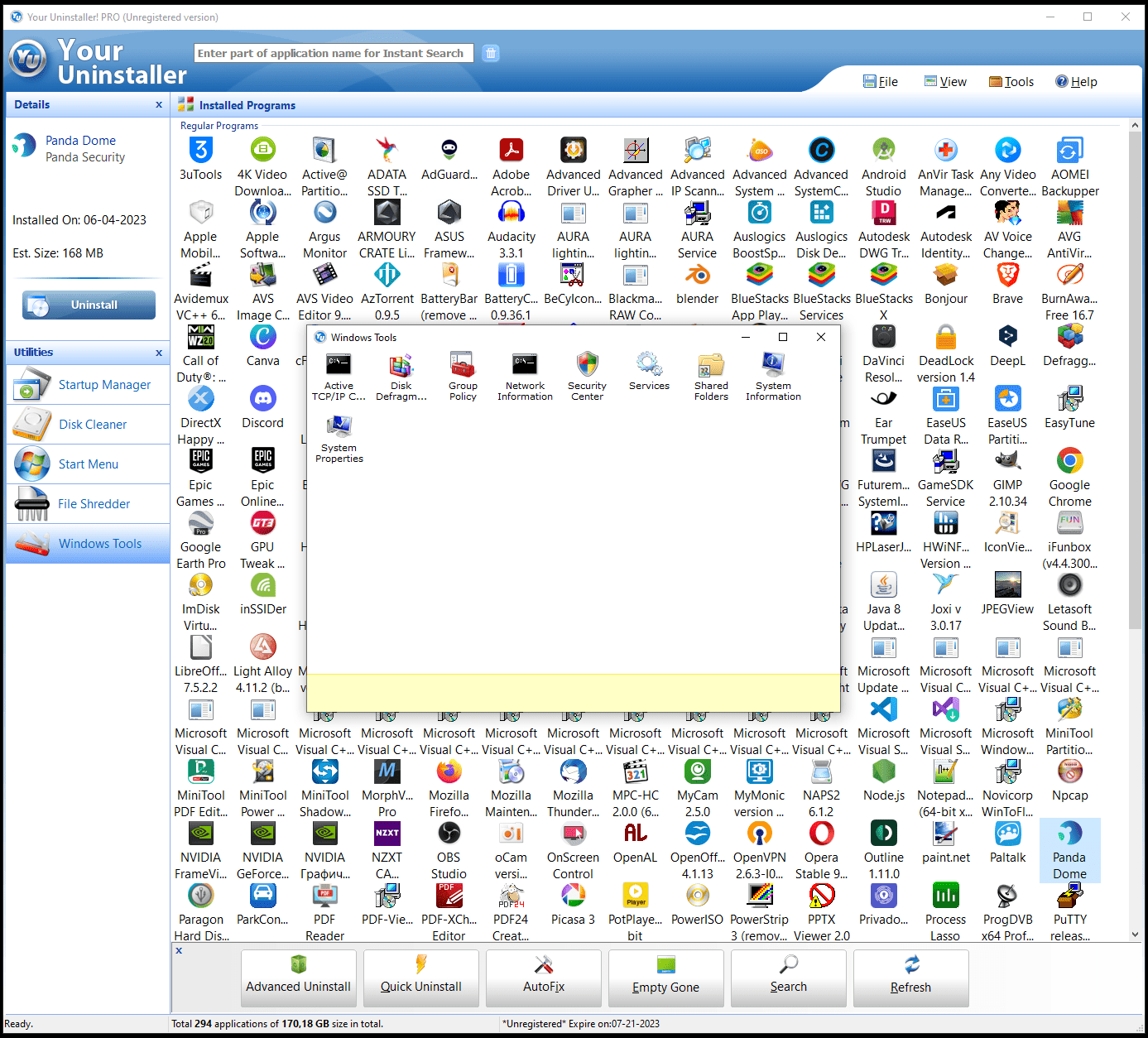
Task: Open Active TCP/IP Connections tool
Action: (339, 377)
